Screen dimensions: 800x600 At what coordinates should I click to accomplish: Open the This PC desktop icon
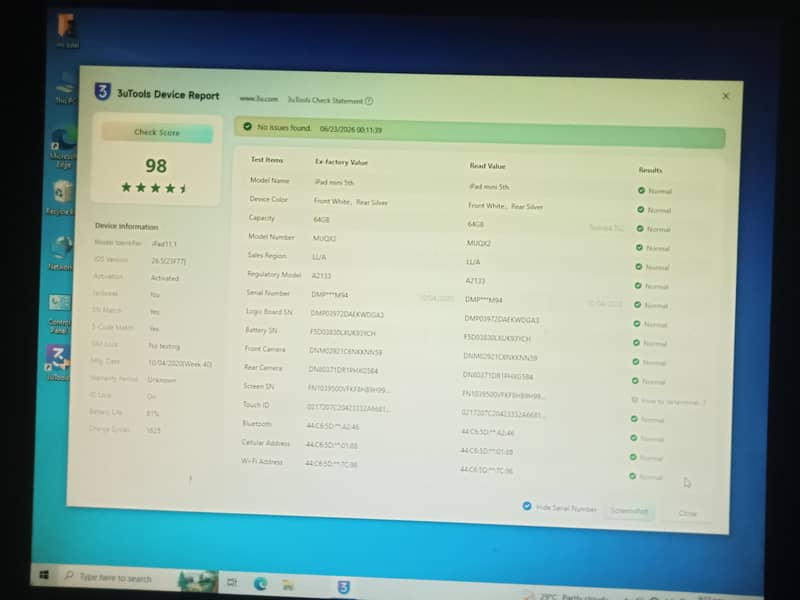click(65, 88)
